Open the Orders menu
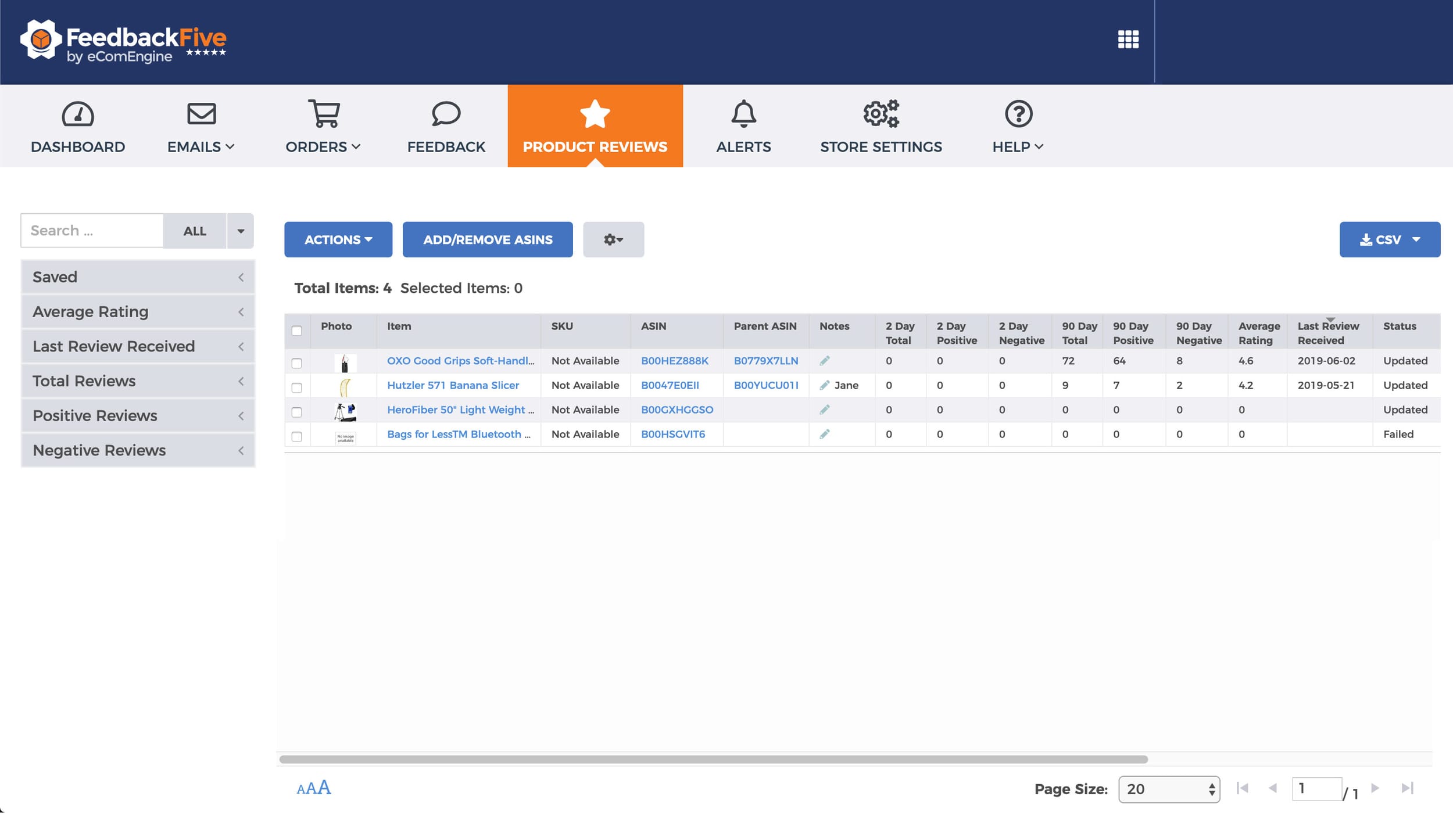This screenshot has height=840, width=1453. (x=324, y=126)
